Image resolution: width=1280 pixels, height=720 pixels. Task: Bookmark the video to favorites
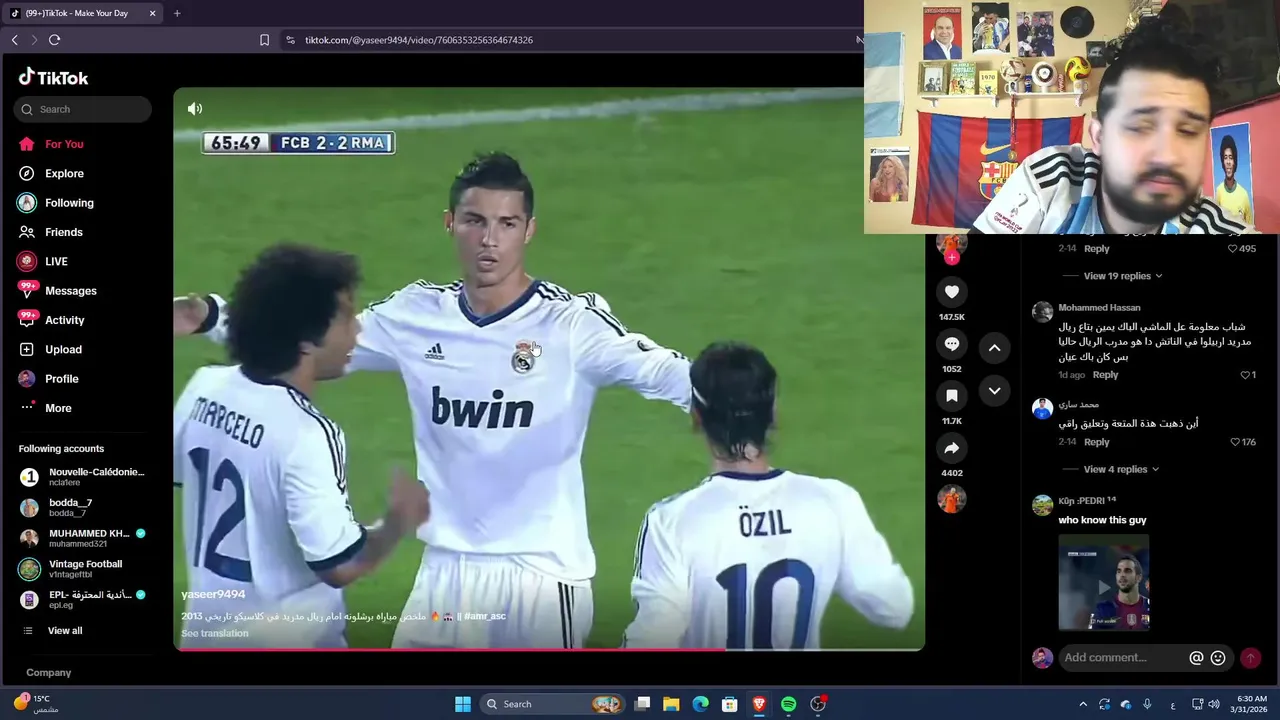952,396
